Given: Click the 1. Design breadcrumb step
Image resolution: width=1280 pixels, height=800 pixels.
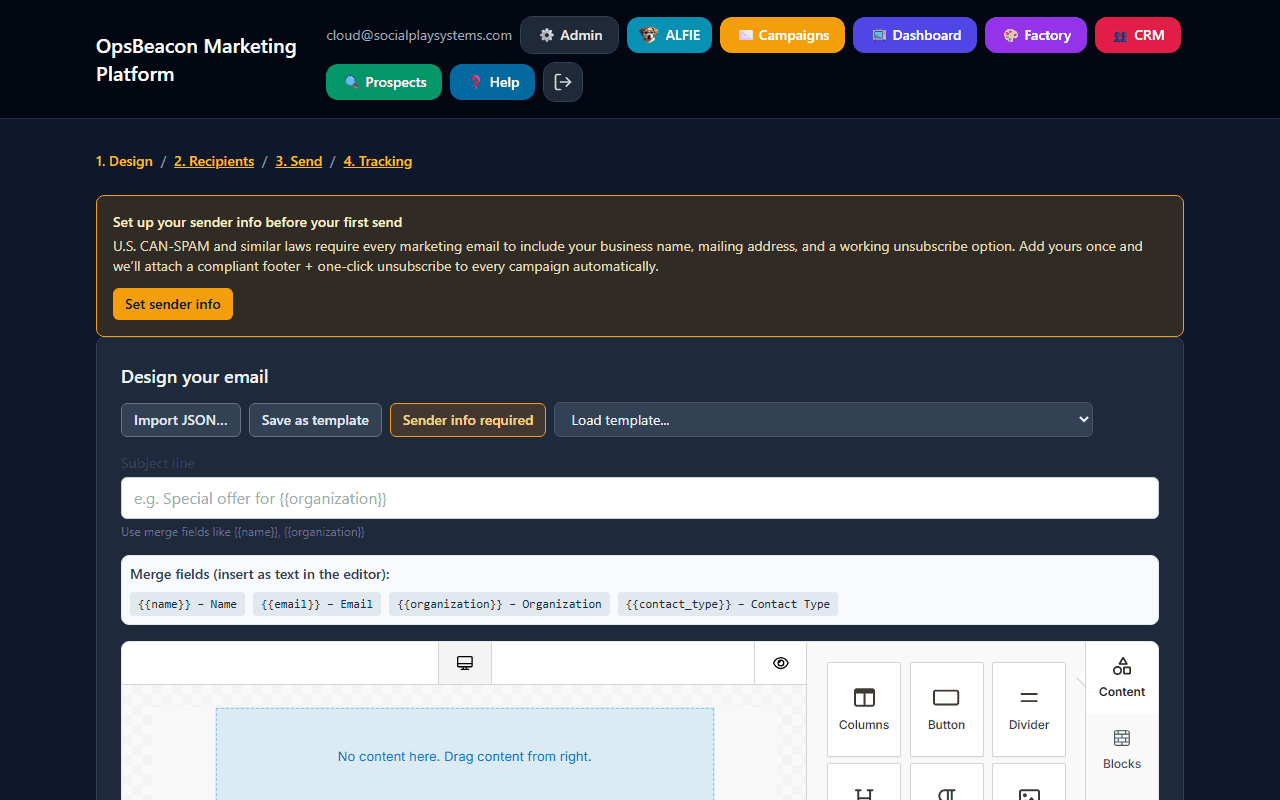Looking at the screenshot, I should (124, 161).
